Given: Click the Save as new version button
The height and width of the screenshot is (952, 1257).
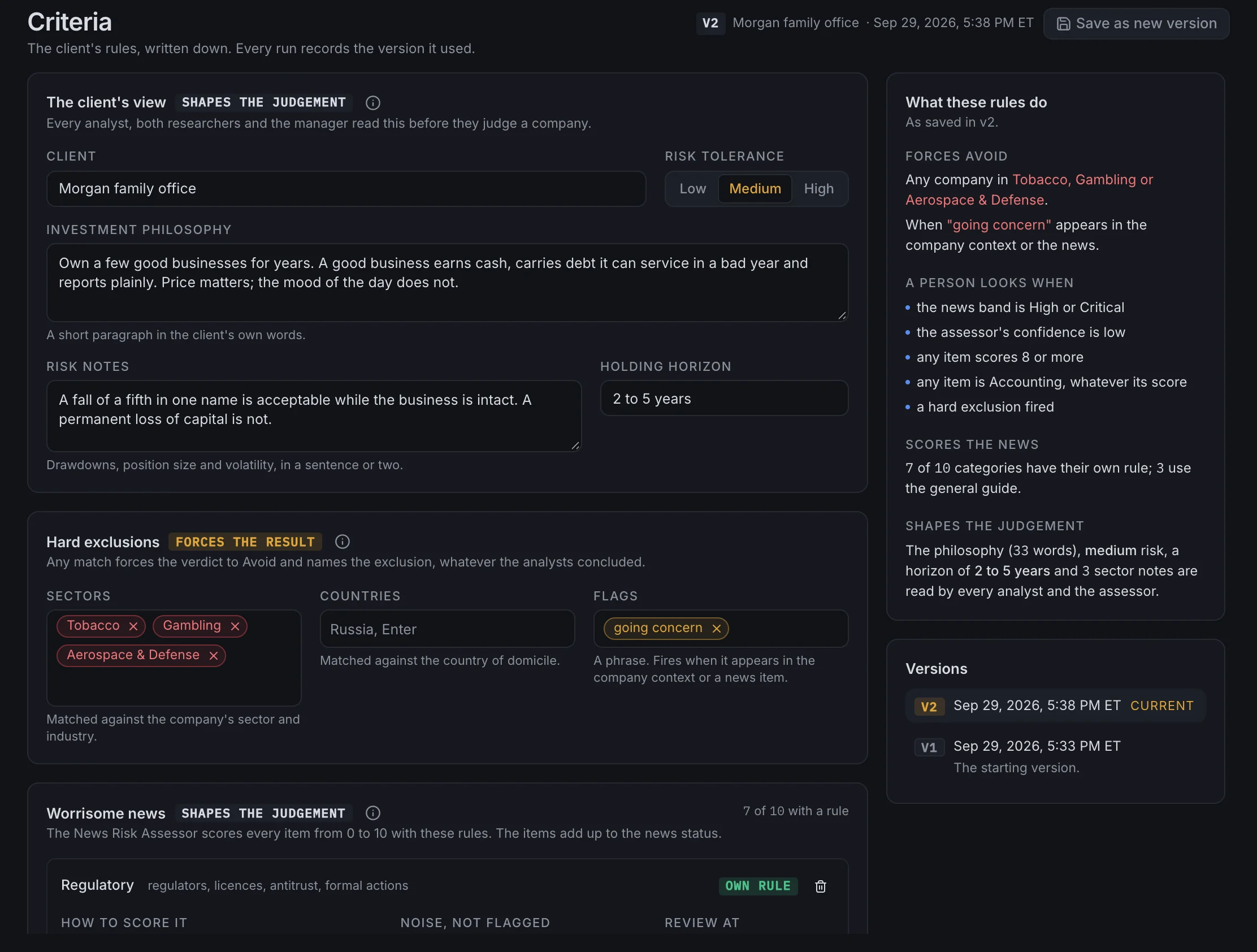Looking at the screenshot, I should tap(1136, 23).
